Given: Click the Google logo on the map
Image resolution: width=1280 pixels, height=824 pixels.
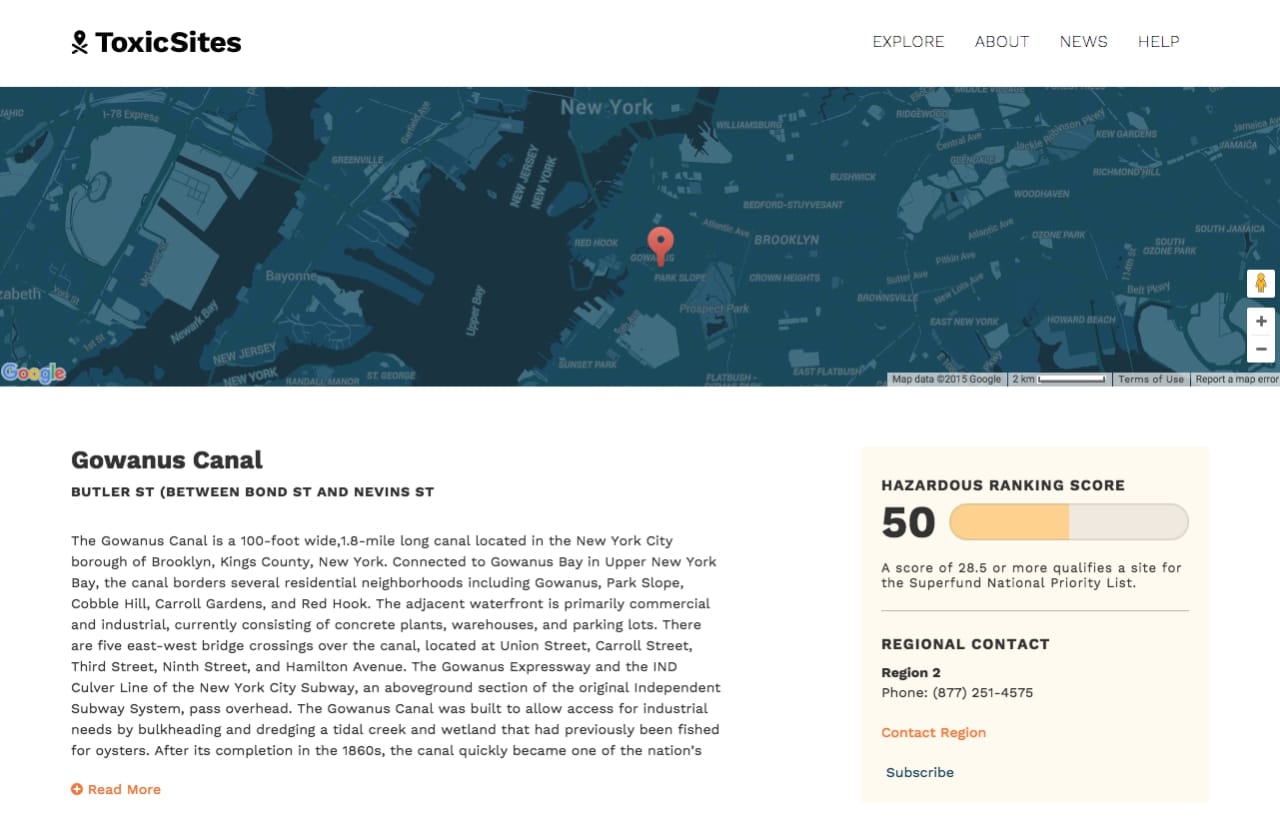Looking at the screenshot, I should click(x=34, y=372).
